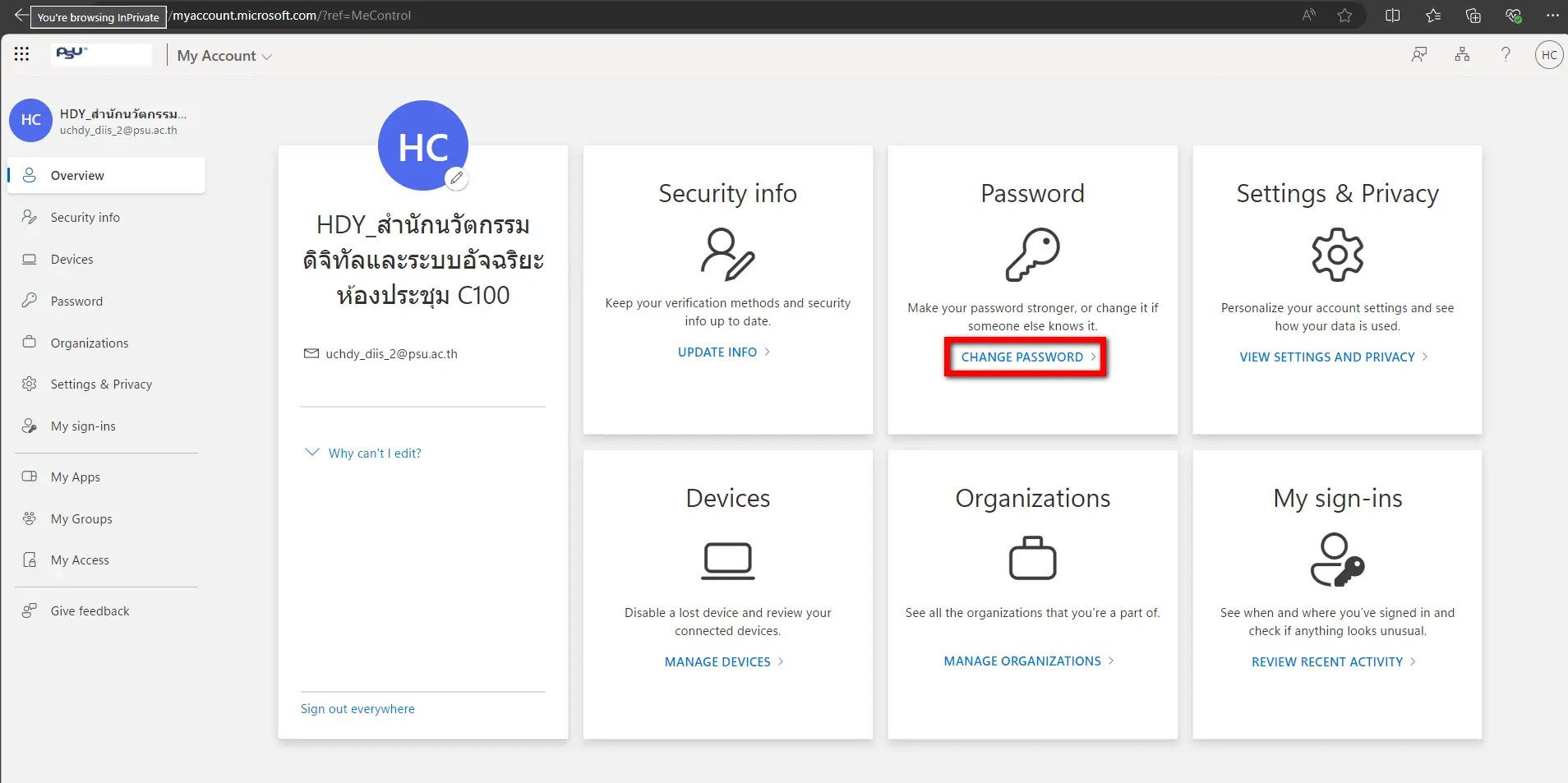
Task: Click the Organizations briefcase icon on card
Action: coord(1033,558)
